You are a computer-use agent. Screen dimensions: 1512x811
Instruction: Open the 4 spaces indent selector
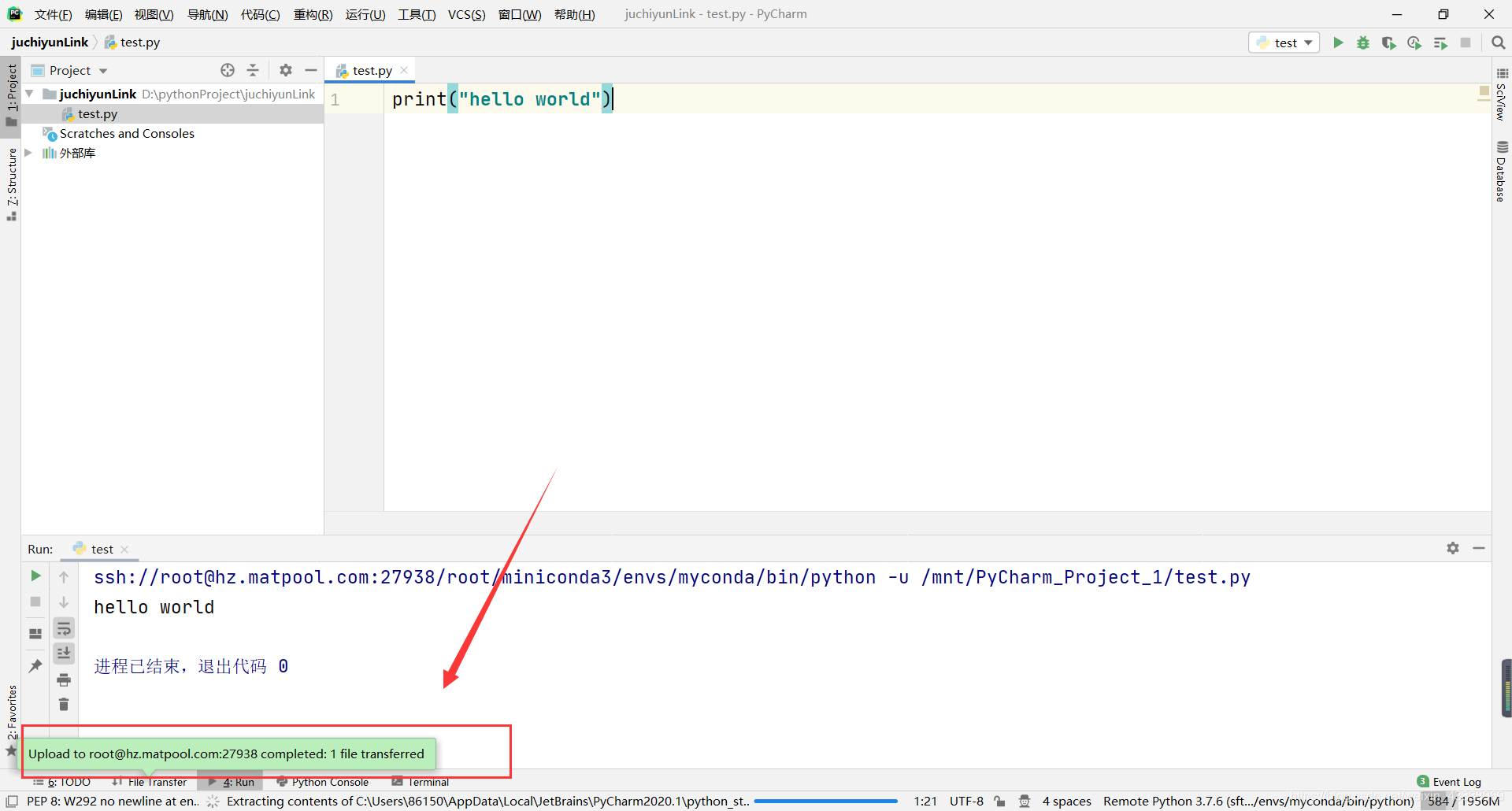point(1067,801)
